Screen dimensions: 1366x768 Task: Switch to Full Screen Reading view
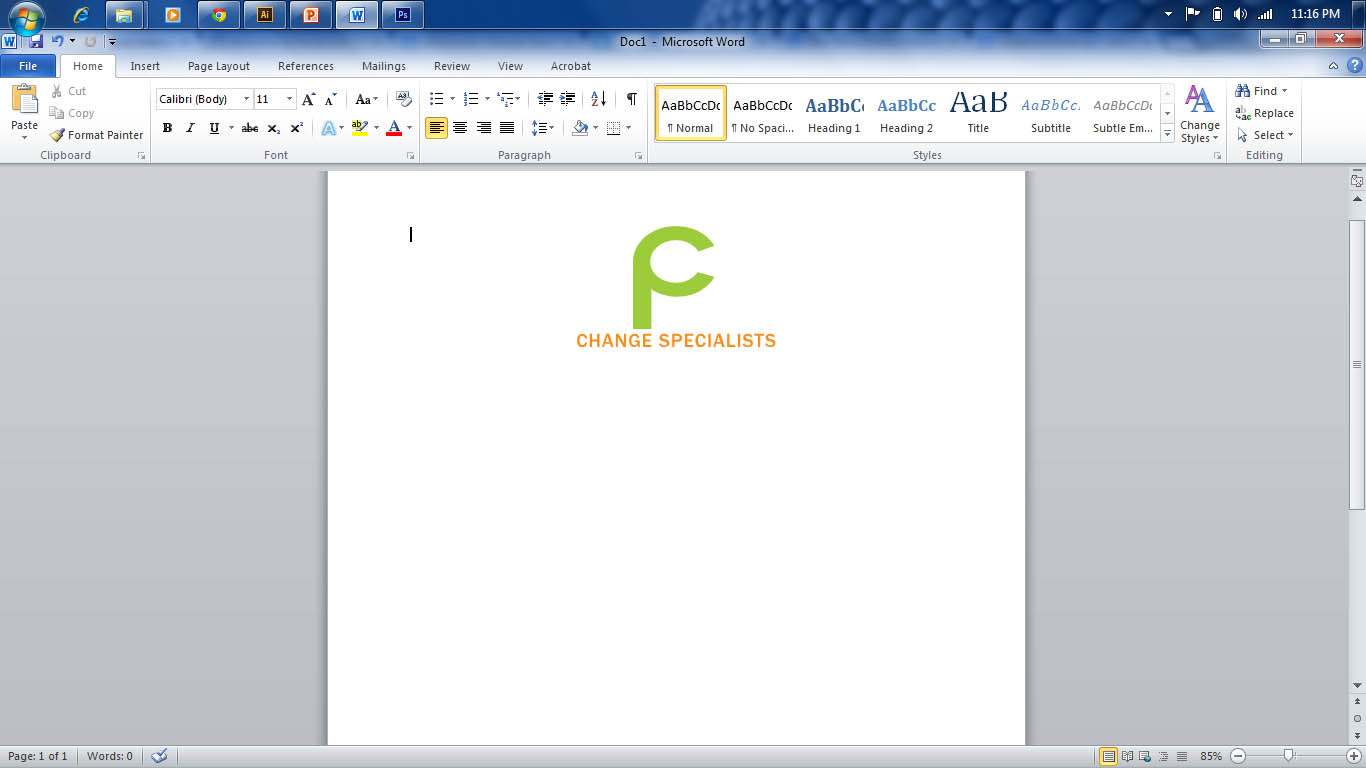1128,756
